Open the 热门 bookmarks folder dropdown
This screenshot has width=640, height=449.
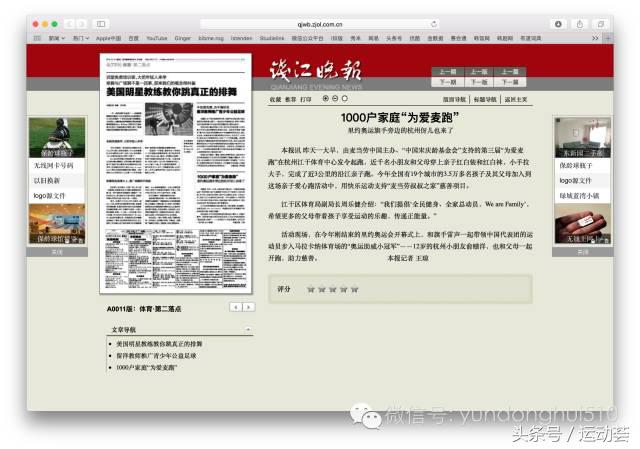click(x=80, y=37)
